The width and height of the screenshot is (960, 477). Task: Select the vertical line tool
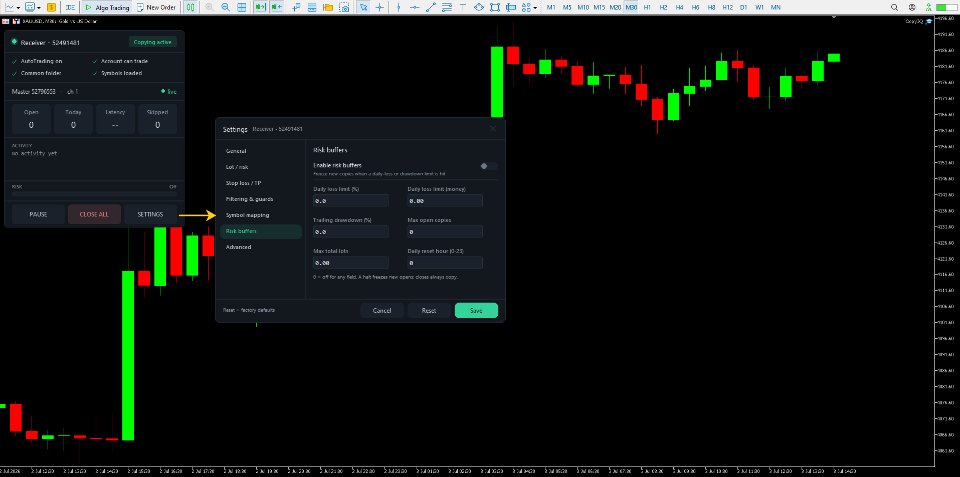point(399,7)
